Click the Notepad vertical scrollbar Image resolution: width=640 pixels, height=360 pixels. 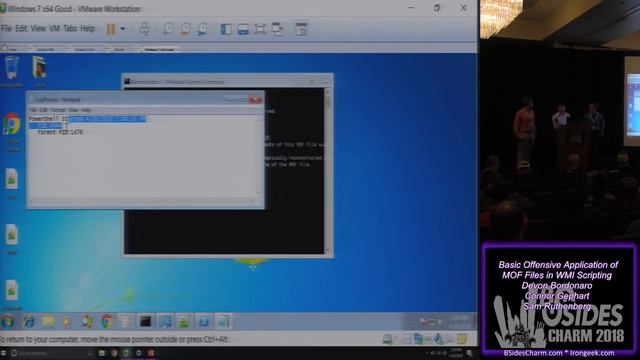pos(258,156)
